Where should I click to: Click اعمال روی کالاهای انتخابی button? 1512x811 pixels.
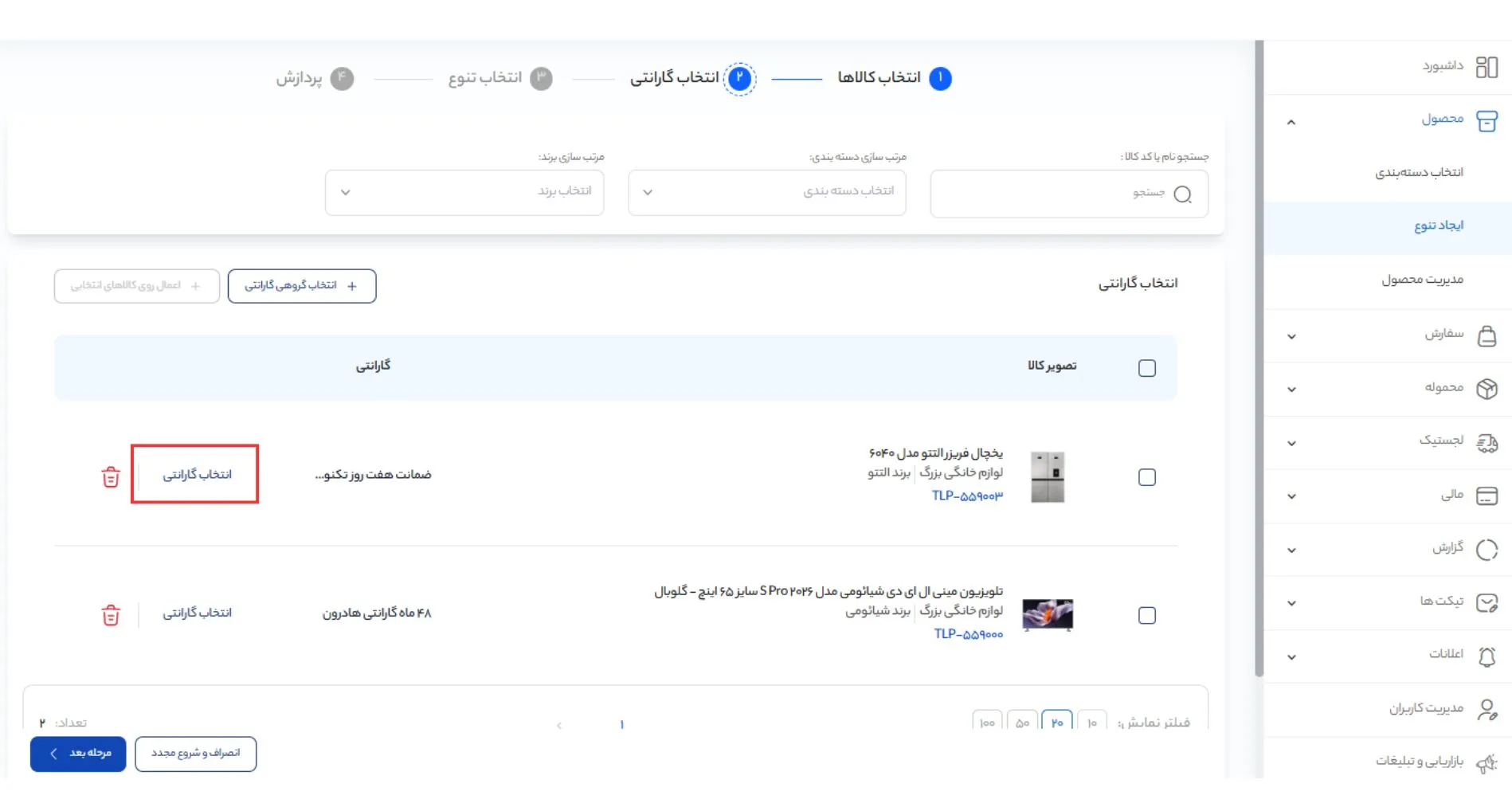(137, 286)
